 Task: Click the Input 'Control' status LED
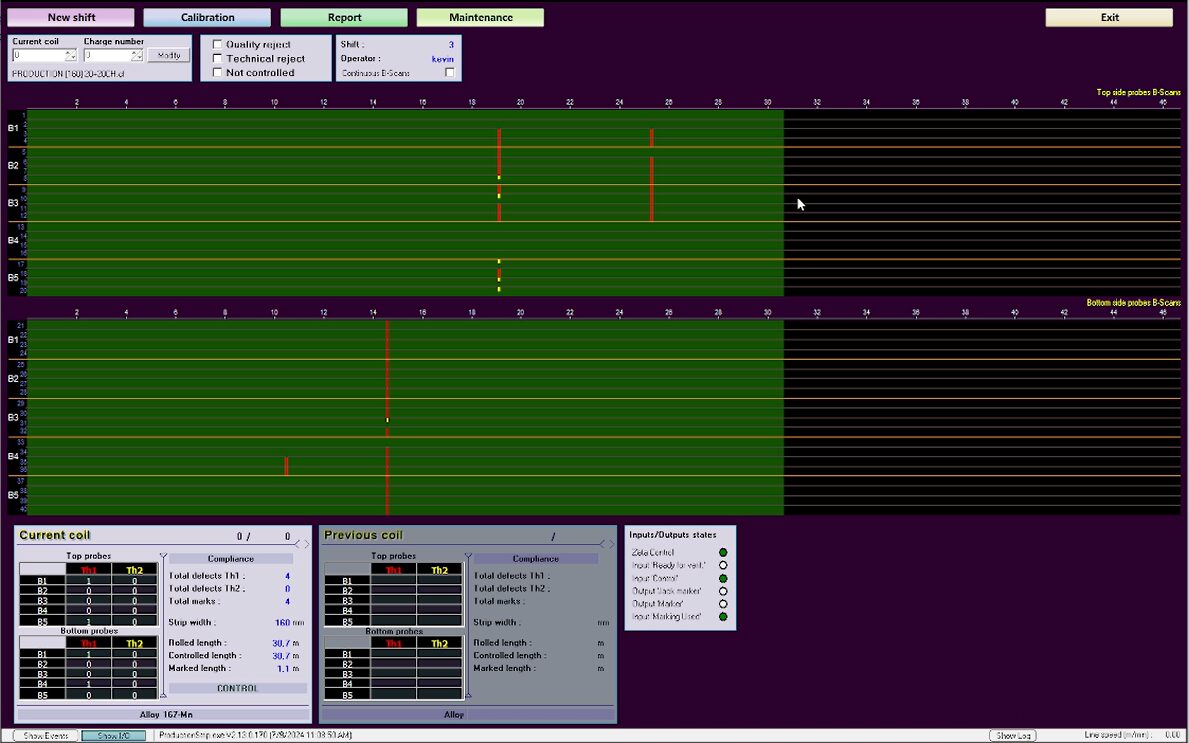723,578
